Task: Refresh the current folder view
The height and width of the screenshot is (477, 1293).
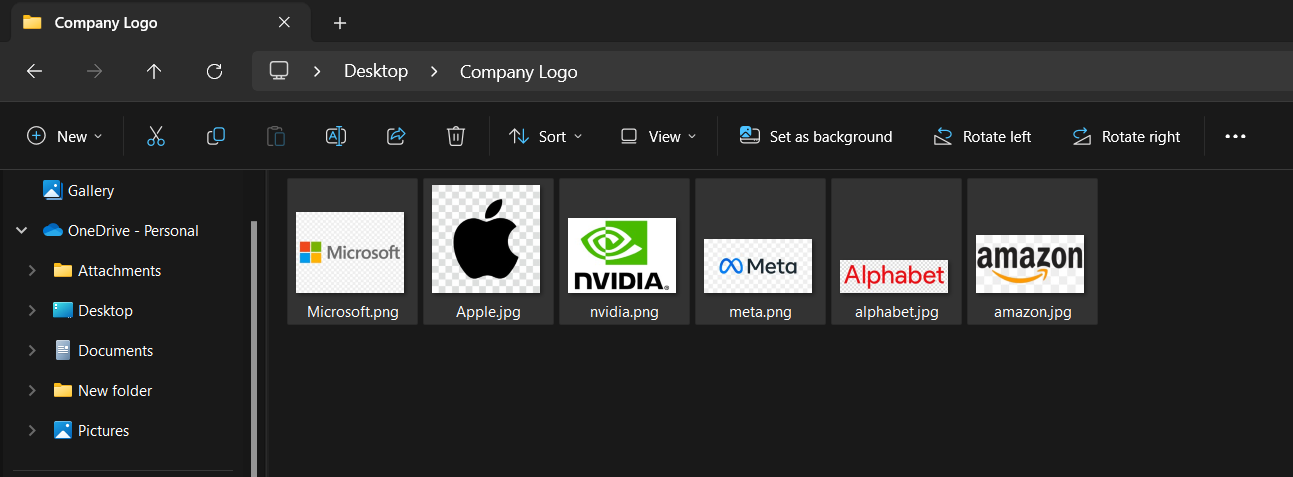Action: click(x=214, y=71)
